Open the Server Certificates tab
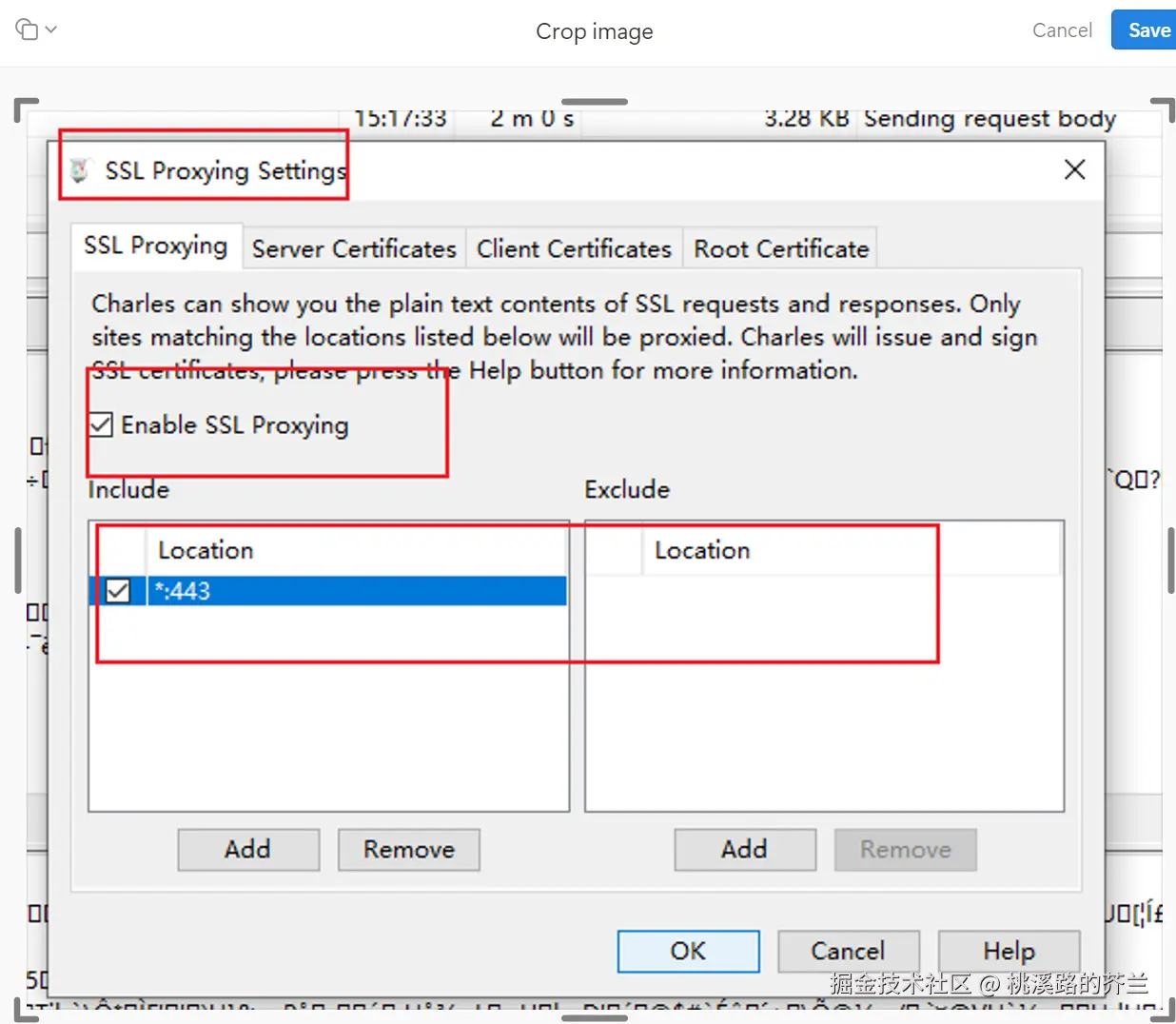Viewport: 1176px width, 1024px height. pyautogui.click(x=354, y=248)
